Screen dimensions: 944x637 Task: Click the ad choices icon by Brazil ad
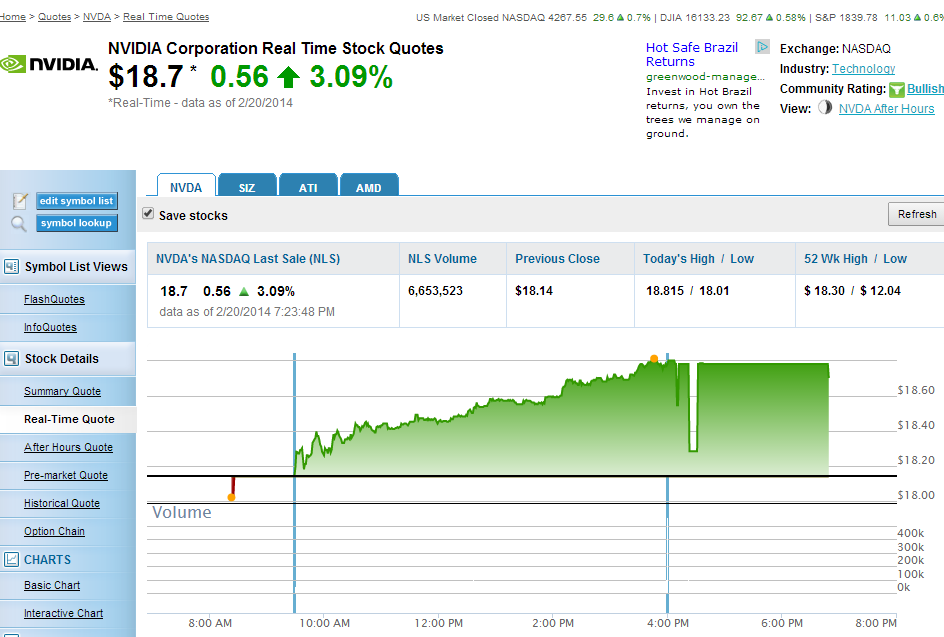(762, 47)
